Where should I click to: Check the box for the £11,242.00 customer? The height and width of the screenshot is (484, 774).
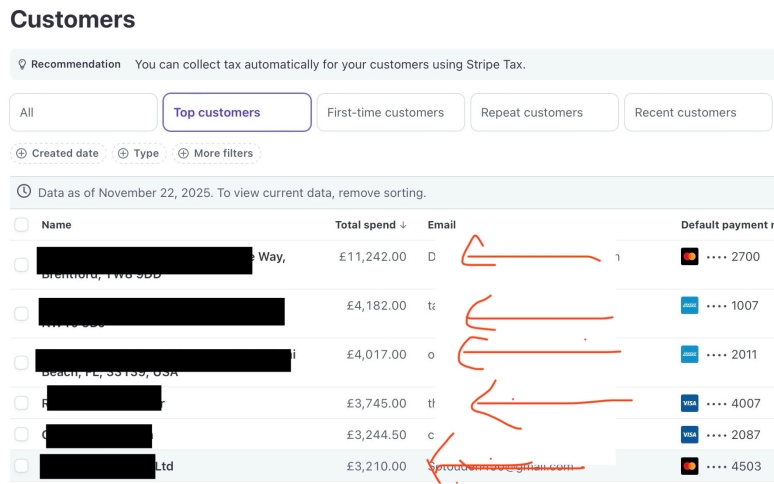click(22, 265)
